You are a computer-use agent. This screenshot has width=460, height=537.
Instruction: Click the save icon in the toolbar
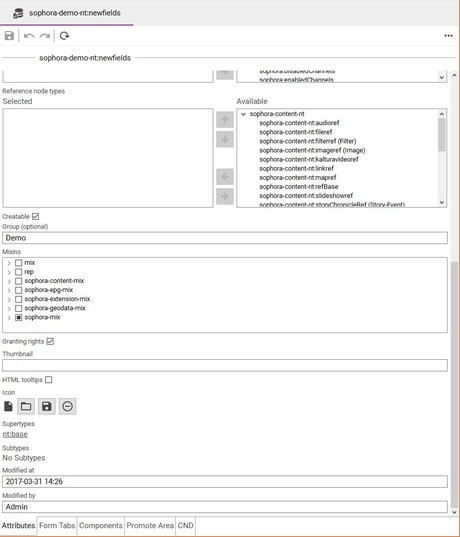point(9,36)
